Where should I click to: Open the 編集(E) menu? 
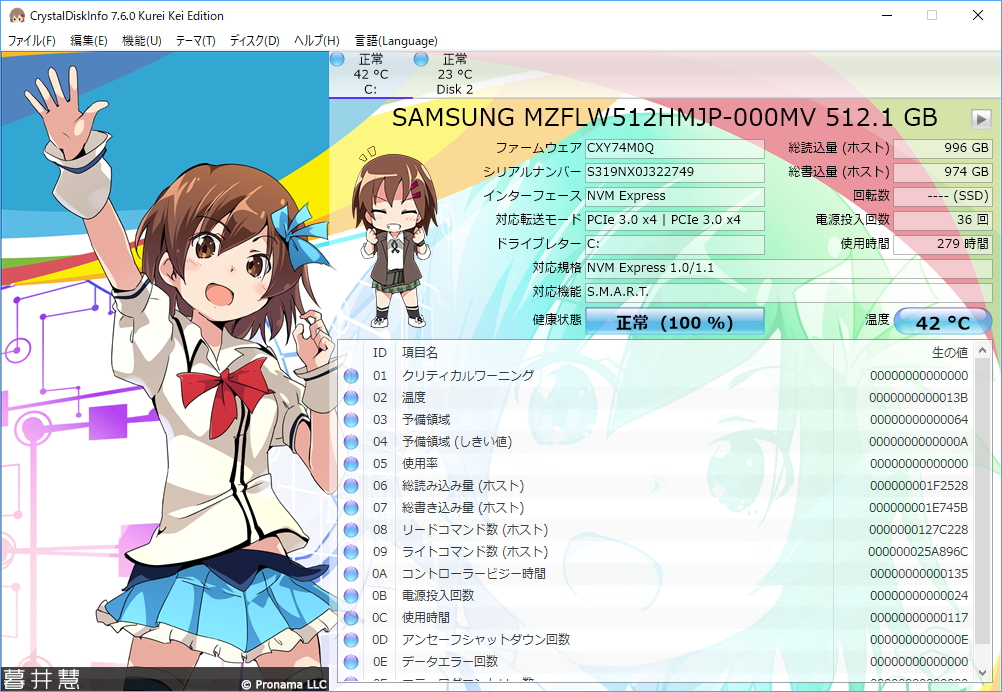(88, 41)
